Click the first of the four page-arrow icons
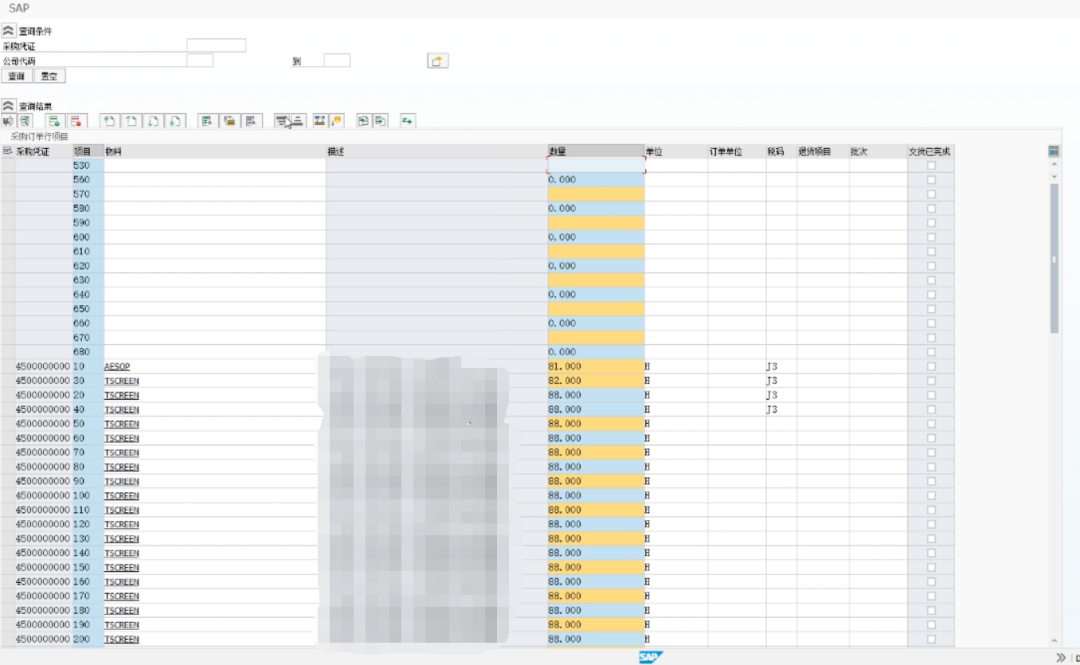 [x=109, y=121]
